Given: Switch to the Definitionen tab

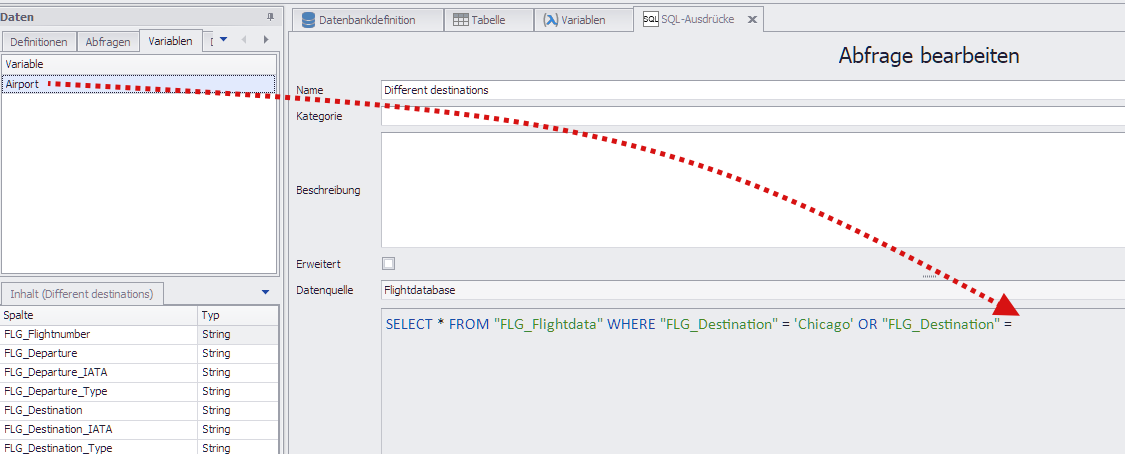Looking at the screenshot, I should click(39, 42).
